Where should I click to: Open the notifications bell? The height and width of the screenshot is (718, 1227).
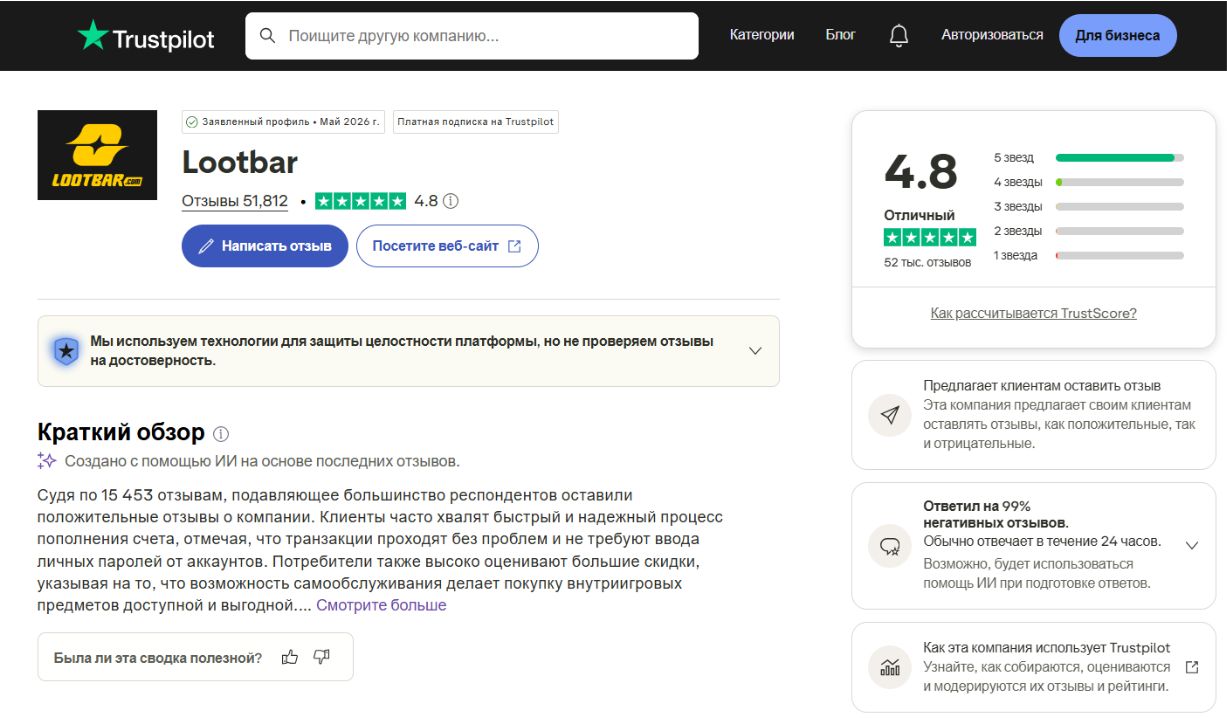point(899,35)
